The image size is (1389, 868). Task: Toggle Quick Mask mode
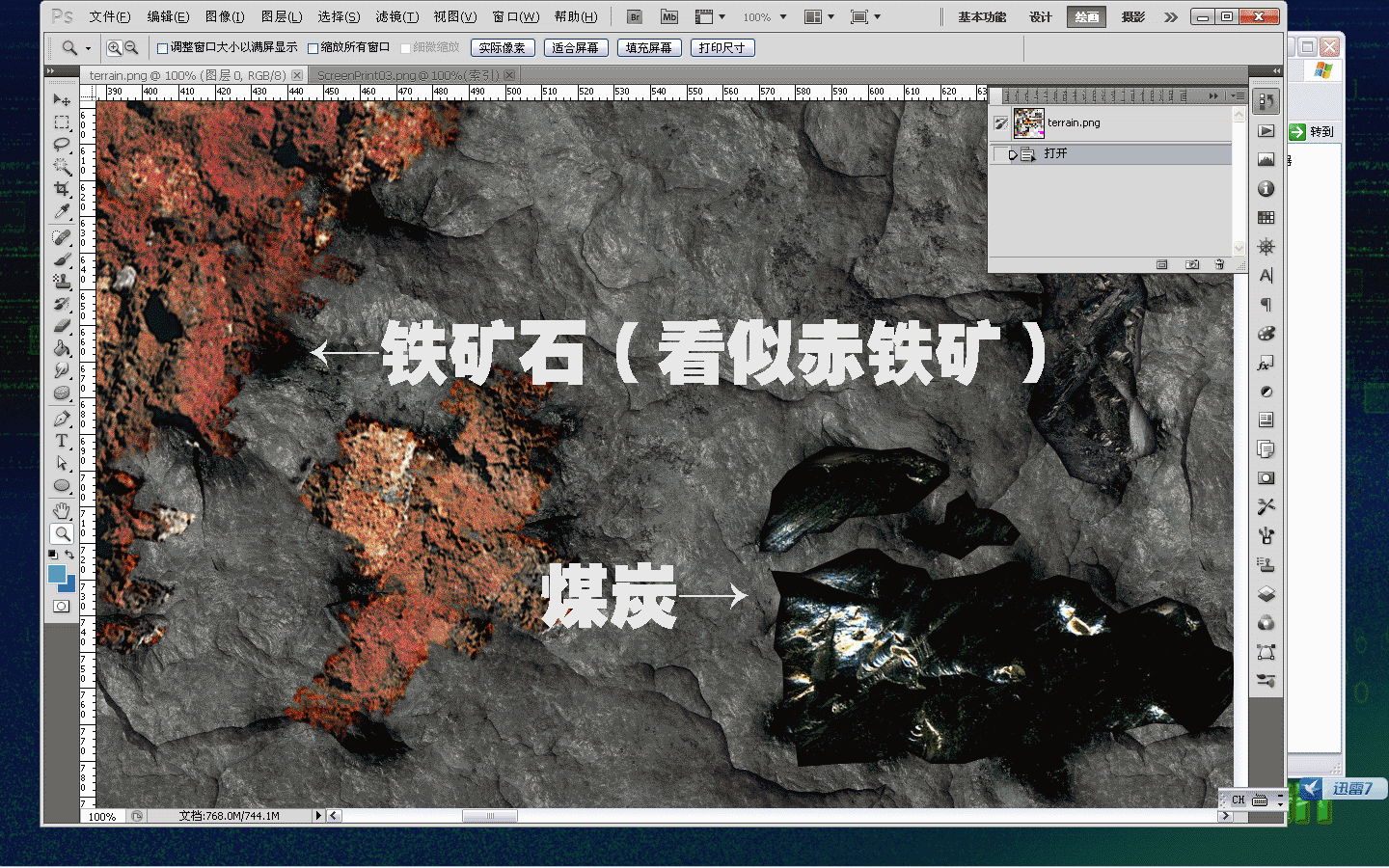[x=62, y=607]
